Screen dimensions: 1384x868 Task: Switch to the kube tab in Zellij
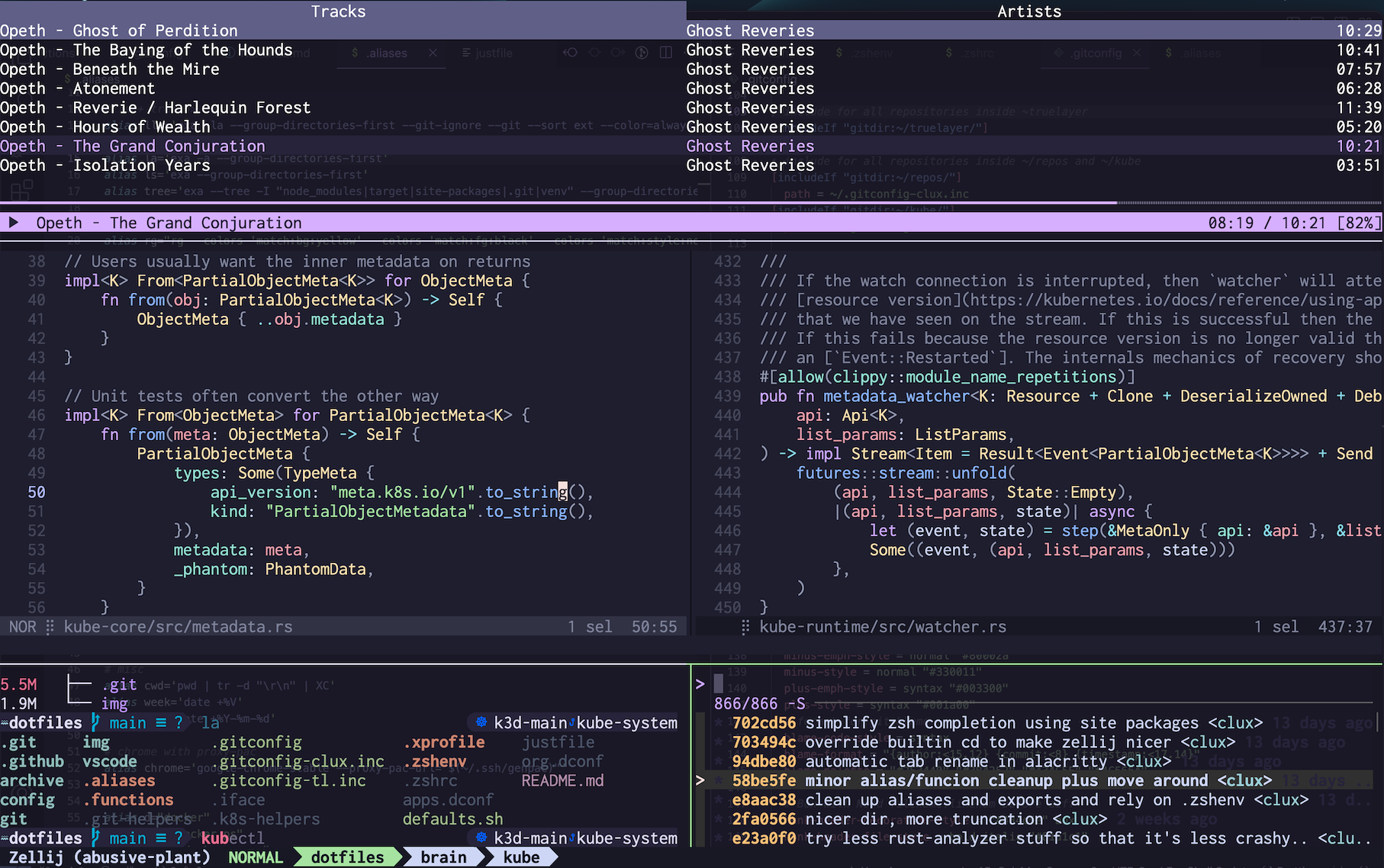[x=521, y=857]
